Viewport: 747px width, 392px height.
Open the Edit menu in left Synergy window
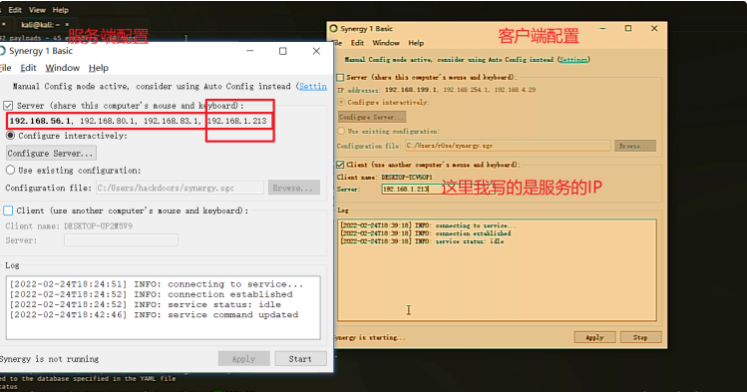tap(28, 68)
